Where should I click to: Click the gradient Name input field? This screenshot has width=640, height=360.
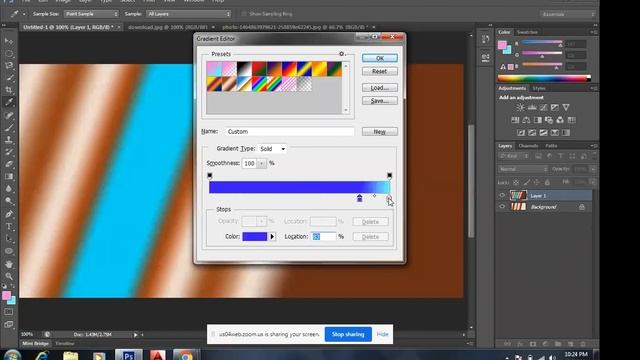click(290, 131)
